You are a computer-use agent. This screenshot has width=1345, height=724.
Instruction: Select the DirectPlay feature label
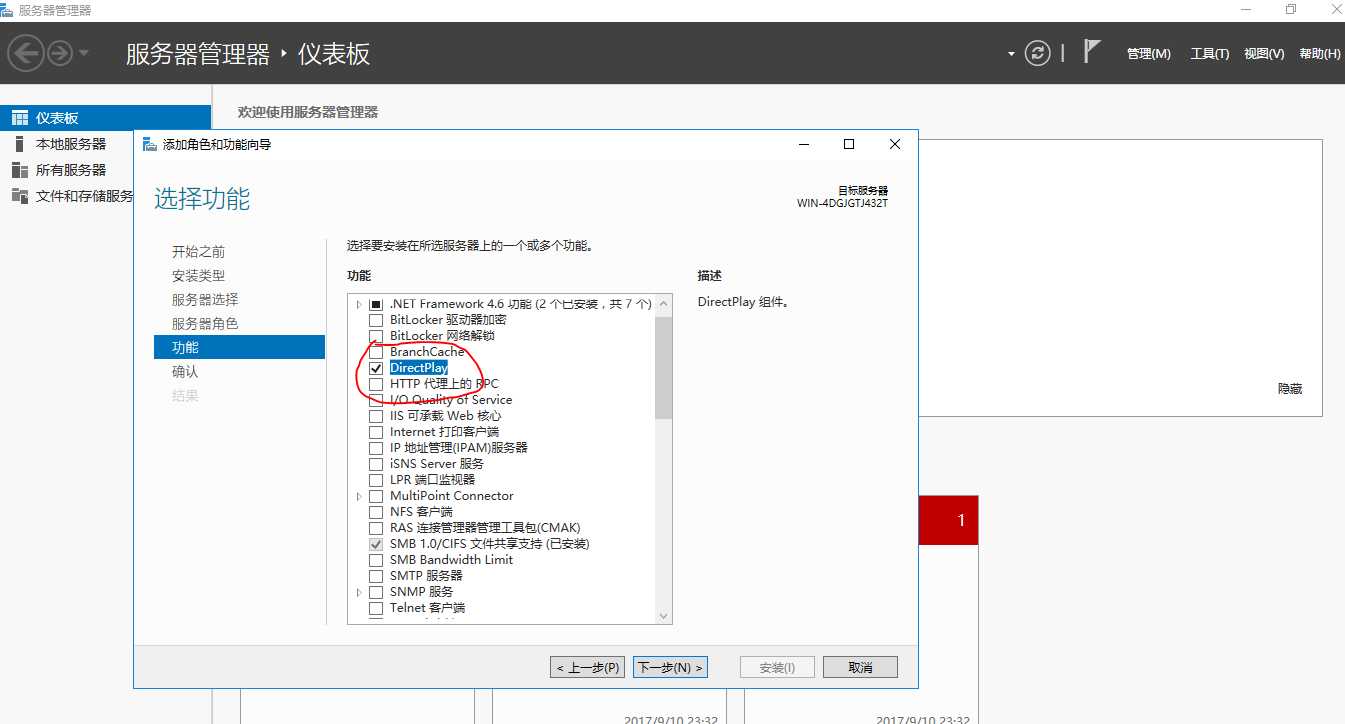coord(419,368)
